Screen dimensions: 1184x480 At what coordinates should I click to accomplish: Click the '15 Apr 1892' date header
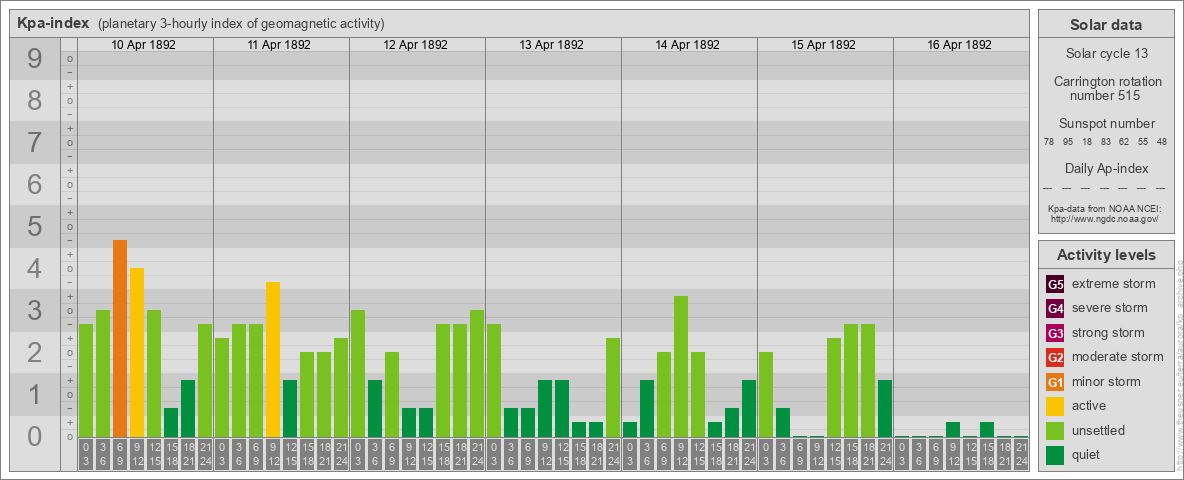pyautogui.click(x=823, y=45)
